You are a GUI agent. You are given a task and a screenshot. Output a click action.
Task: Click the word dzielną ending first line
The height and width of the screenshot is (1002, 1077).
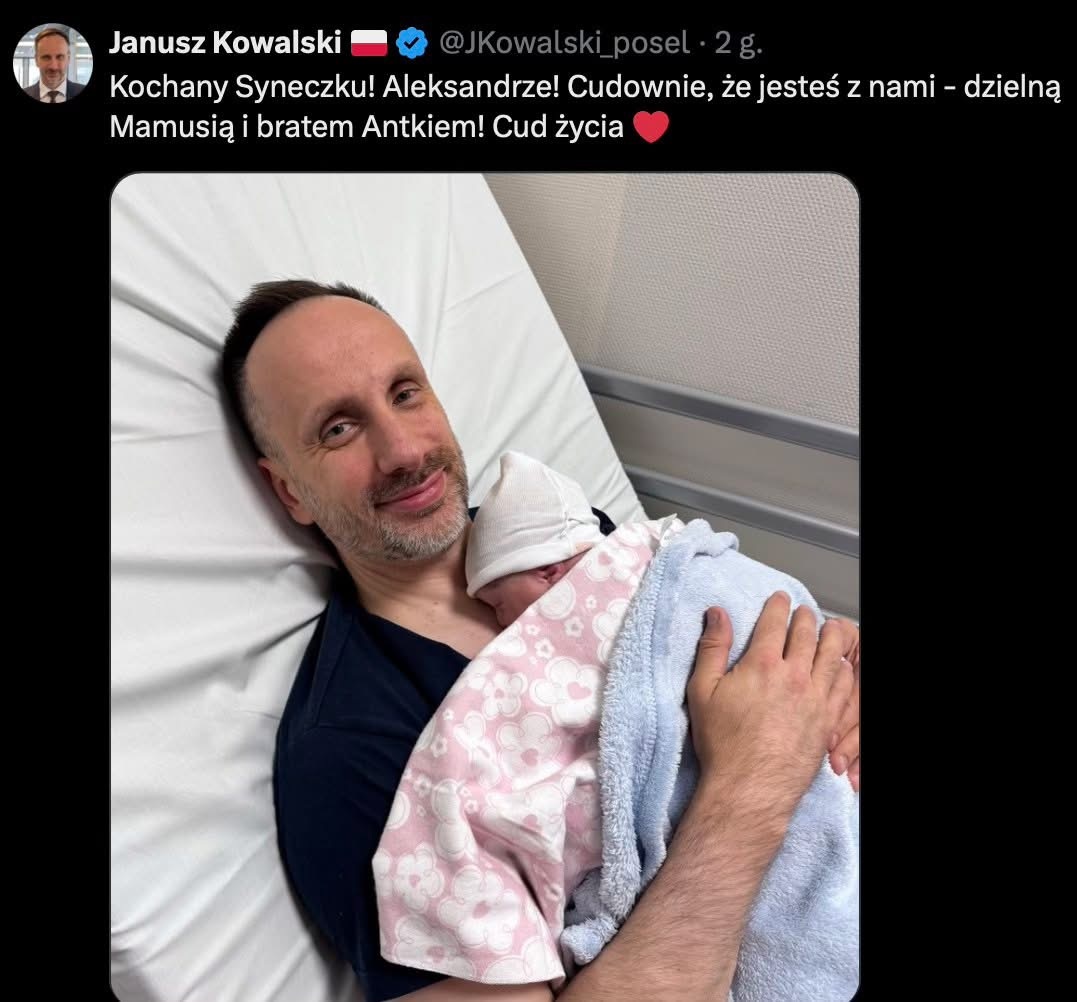click(x=1012, y=88)
